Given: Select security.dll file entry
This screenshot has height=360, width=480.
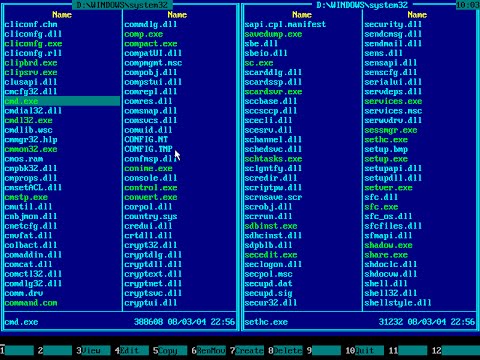Looking at the screenshot, I should pos(393,24).
